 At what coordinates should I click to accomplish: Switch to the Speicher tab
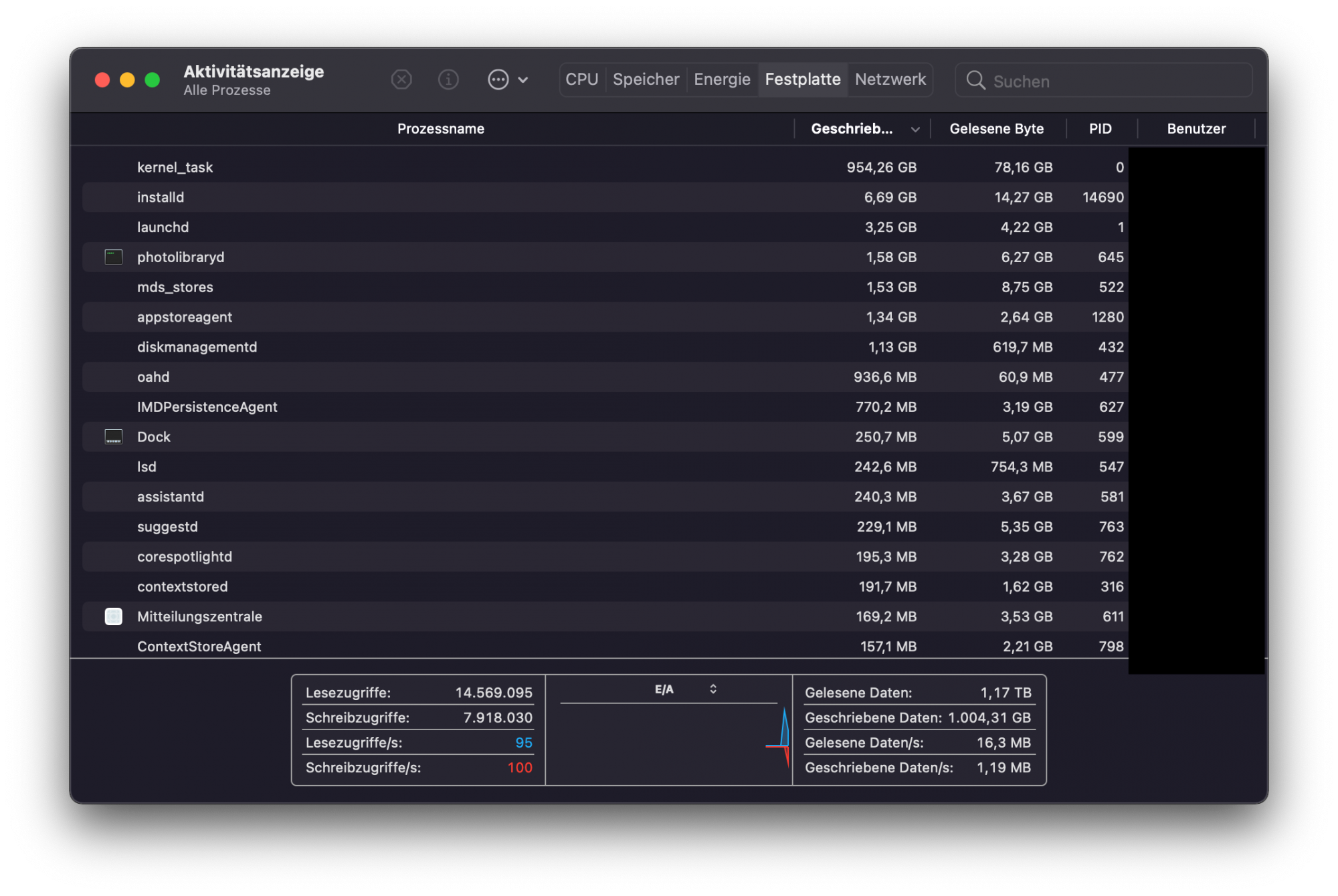pyautogui.click(x=646, y=80)
